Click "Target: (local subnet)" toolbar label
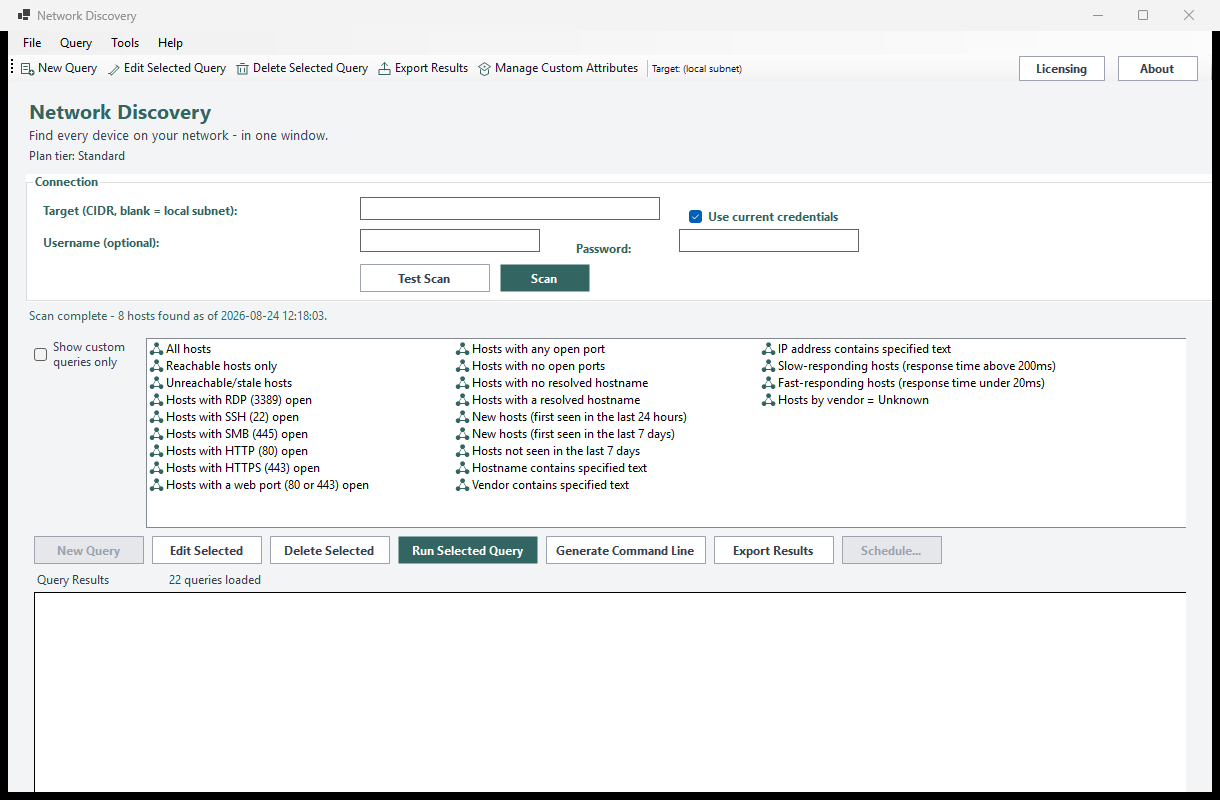This screenshot has width=1220, height=800. 697,69
